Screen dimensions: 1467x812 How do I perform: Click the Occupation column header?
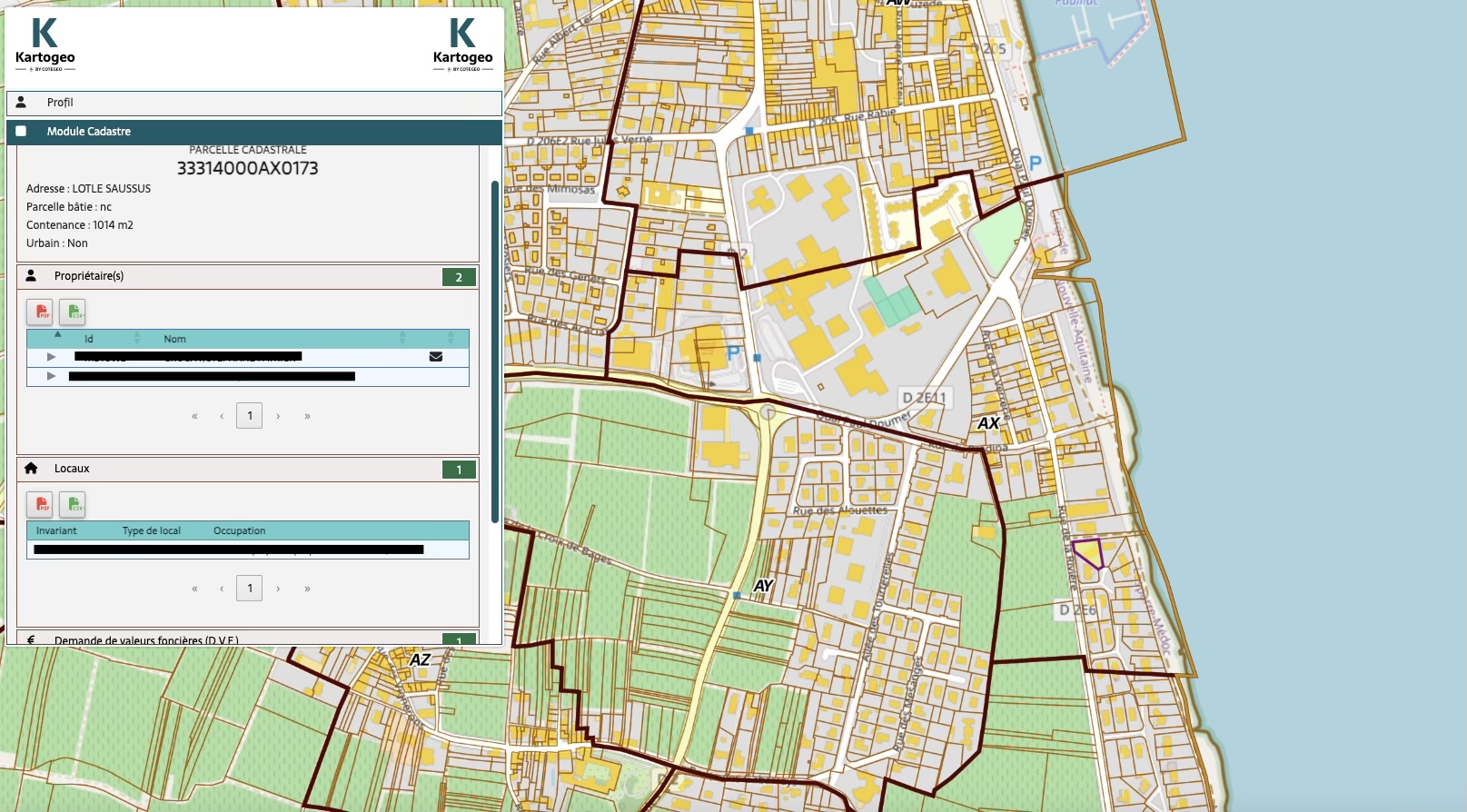[x=240, y=530]
